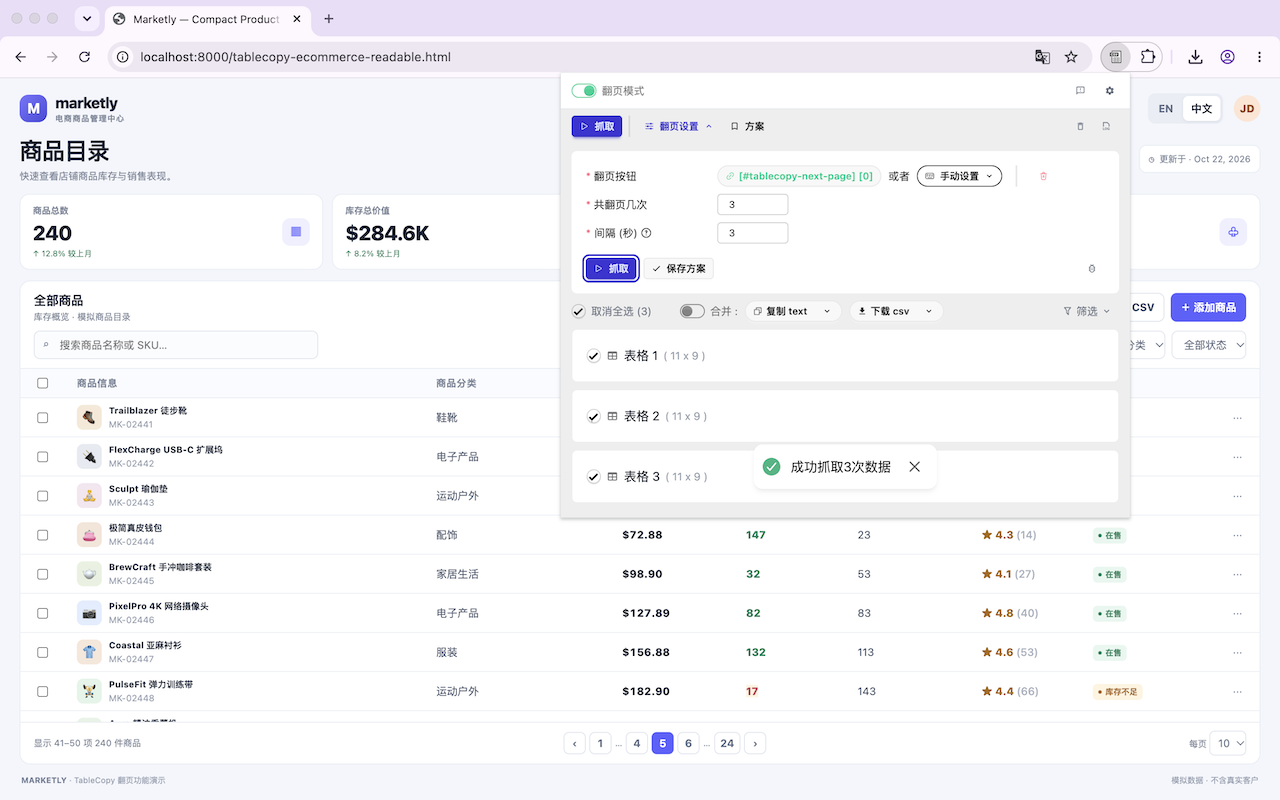The height and width of the screenshot is (800, 1280).
Task: Select all products via header checkbox
Action: click(x=42, y=383)
